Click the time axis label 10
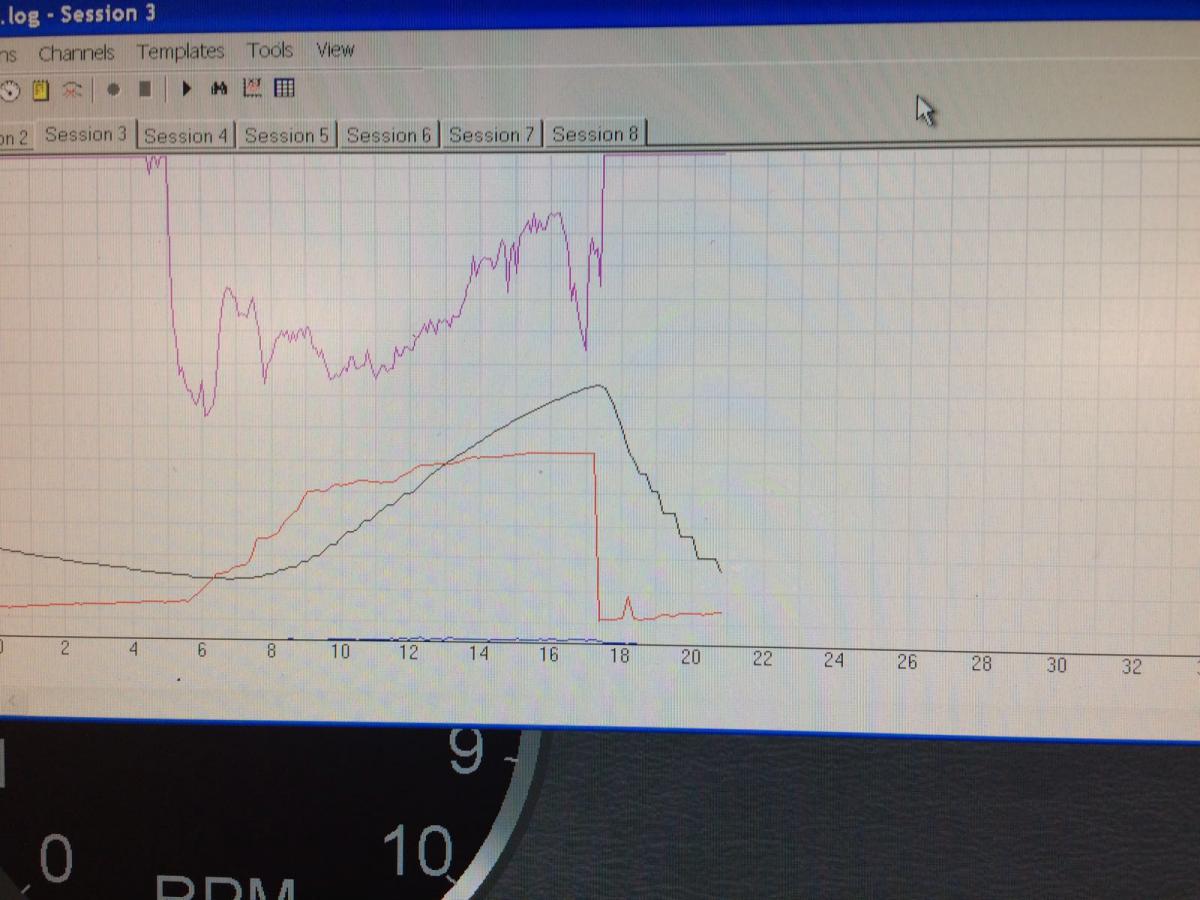The image size is (1200, 900). tap(340, 653)
